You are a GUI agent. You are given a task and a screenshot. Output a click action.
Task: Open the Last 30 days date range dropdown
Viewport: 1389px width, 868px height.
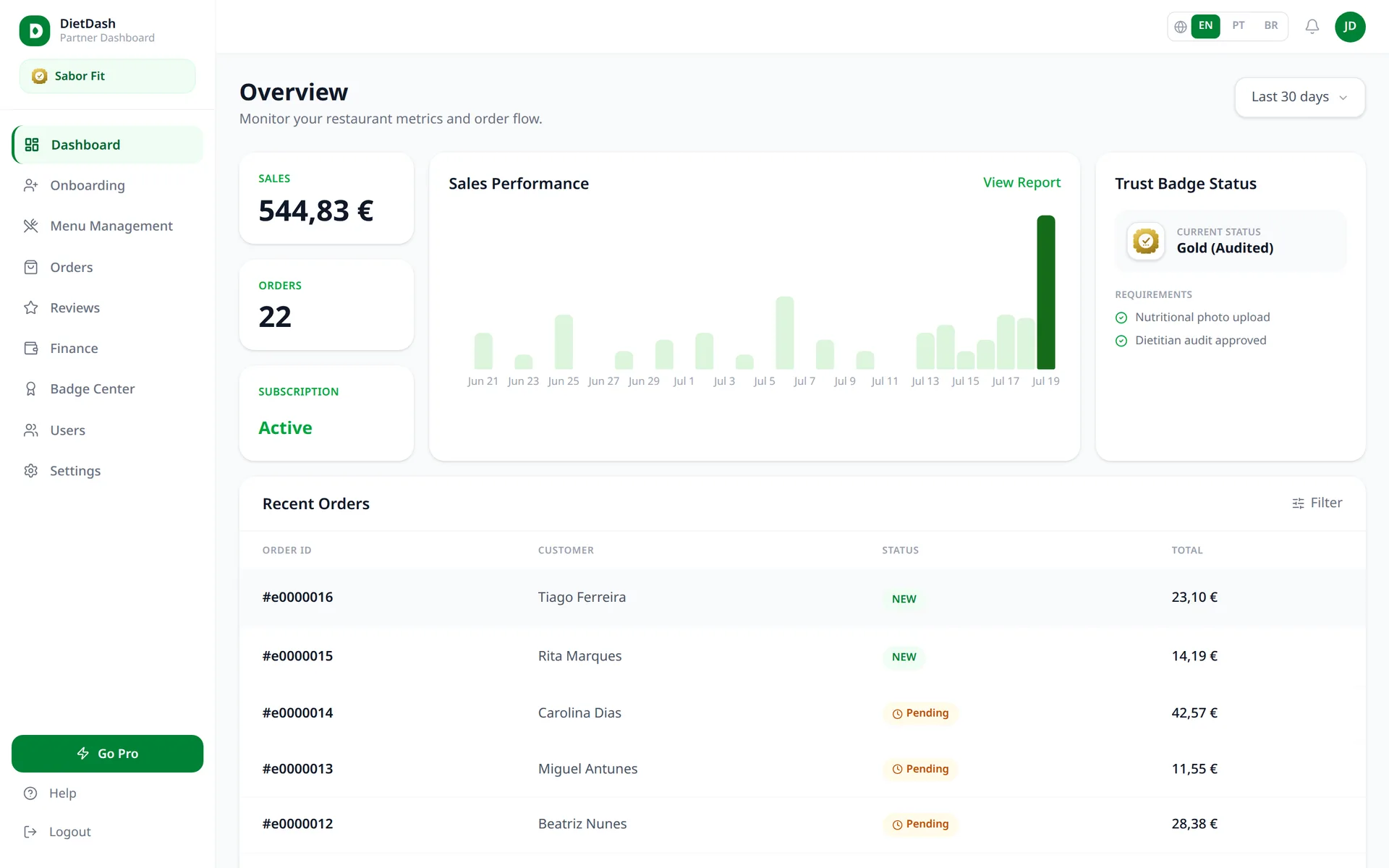(x=1299, y=97)
